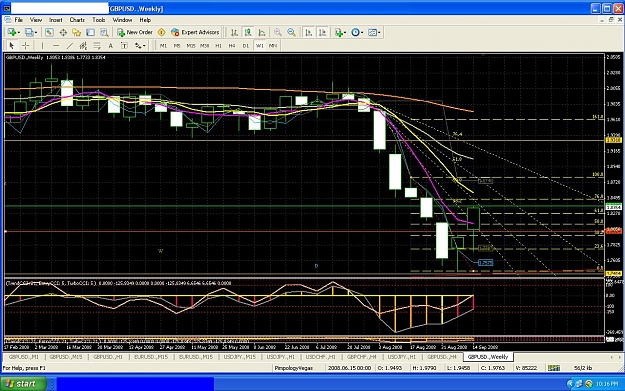Switch timeframe to D1

[246, 46]
